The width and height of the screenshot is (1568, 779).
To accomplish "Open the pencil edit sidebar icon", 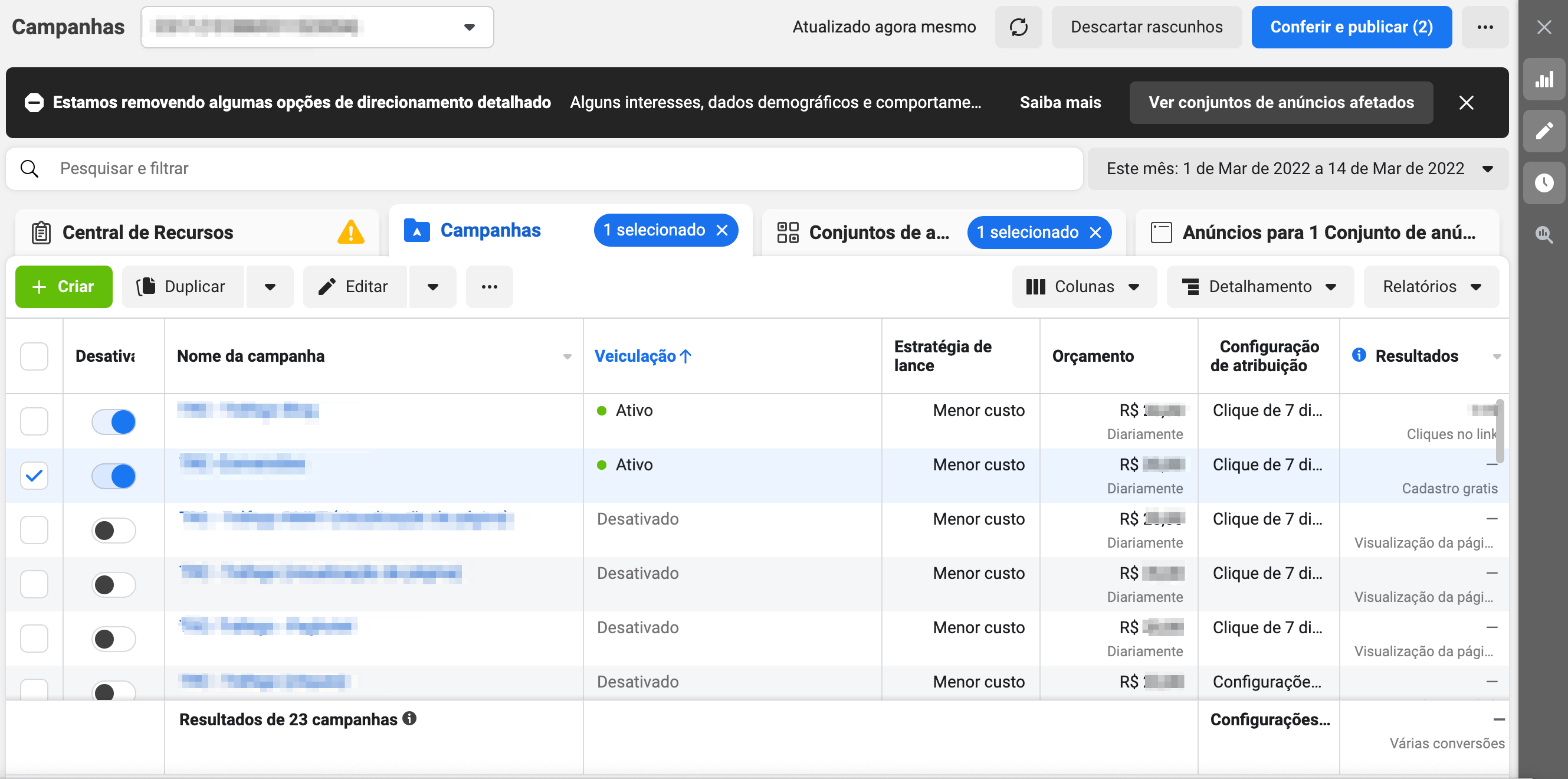I will point(1544,131).
